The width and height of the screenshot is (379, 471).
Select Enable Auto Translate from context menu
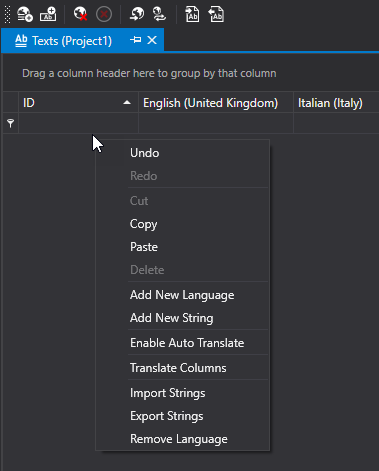(x=187, y=343)
